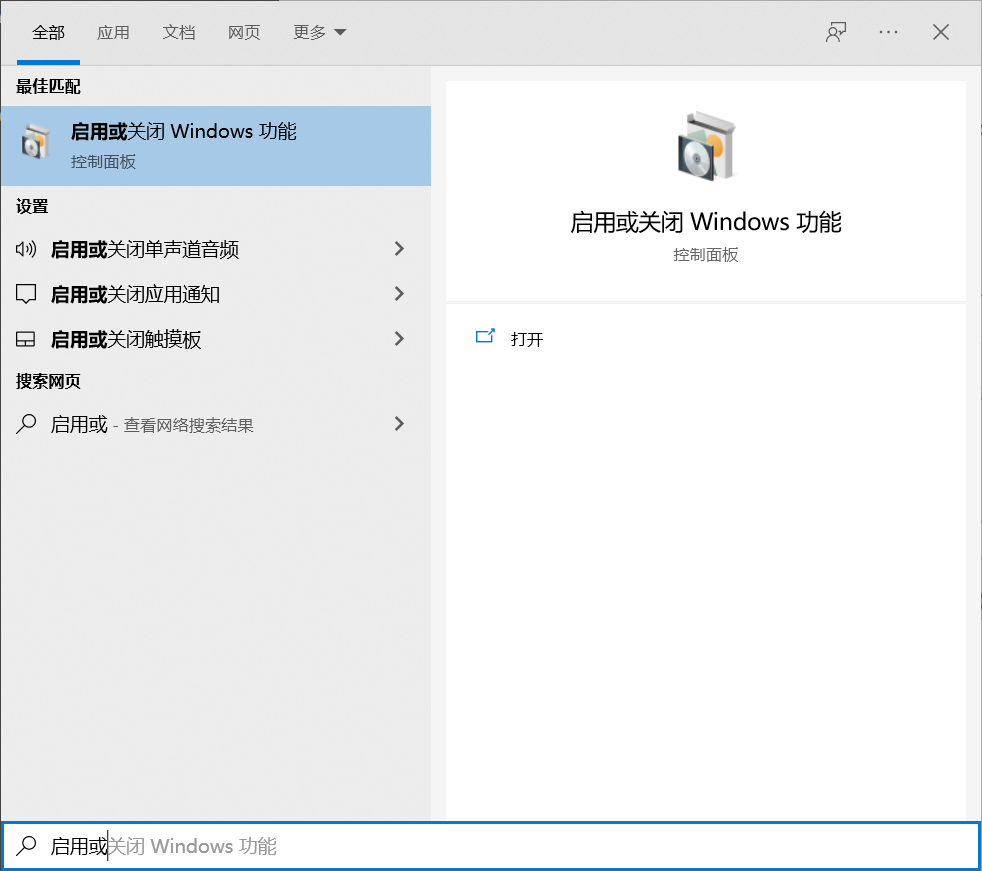Open the 更多 dropdown filter

coord(319,32)
